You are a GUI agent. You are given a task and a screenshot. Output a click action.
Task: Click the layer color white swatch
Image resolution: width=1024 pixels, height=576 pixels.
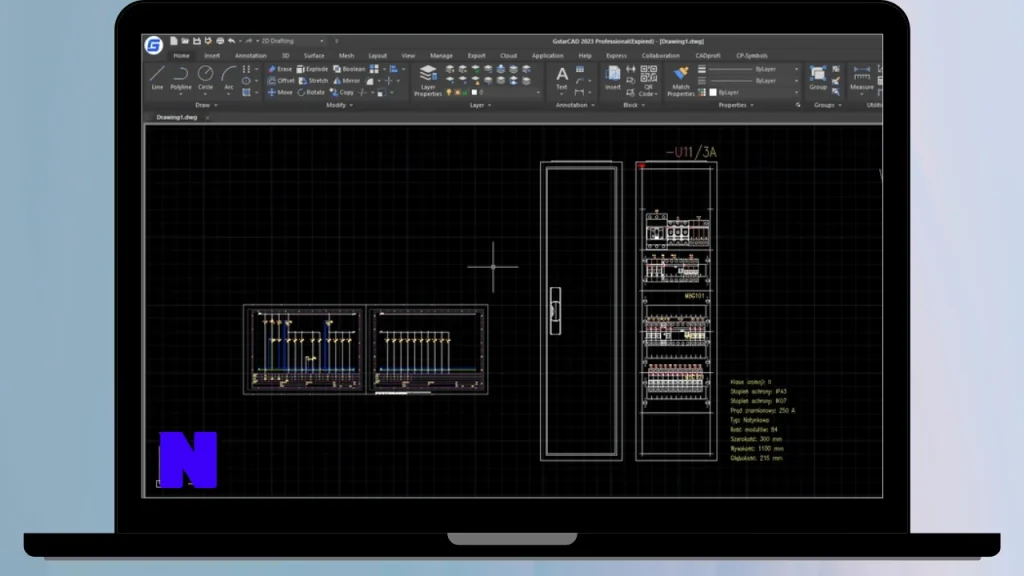point(474,93)
